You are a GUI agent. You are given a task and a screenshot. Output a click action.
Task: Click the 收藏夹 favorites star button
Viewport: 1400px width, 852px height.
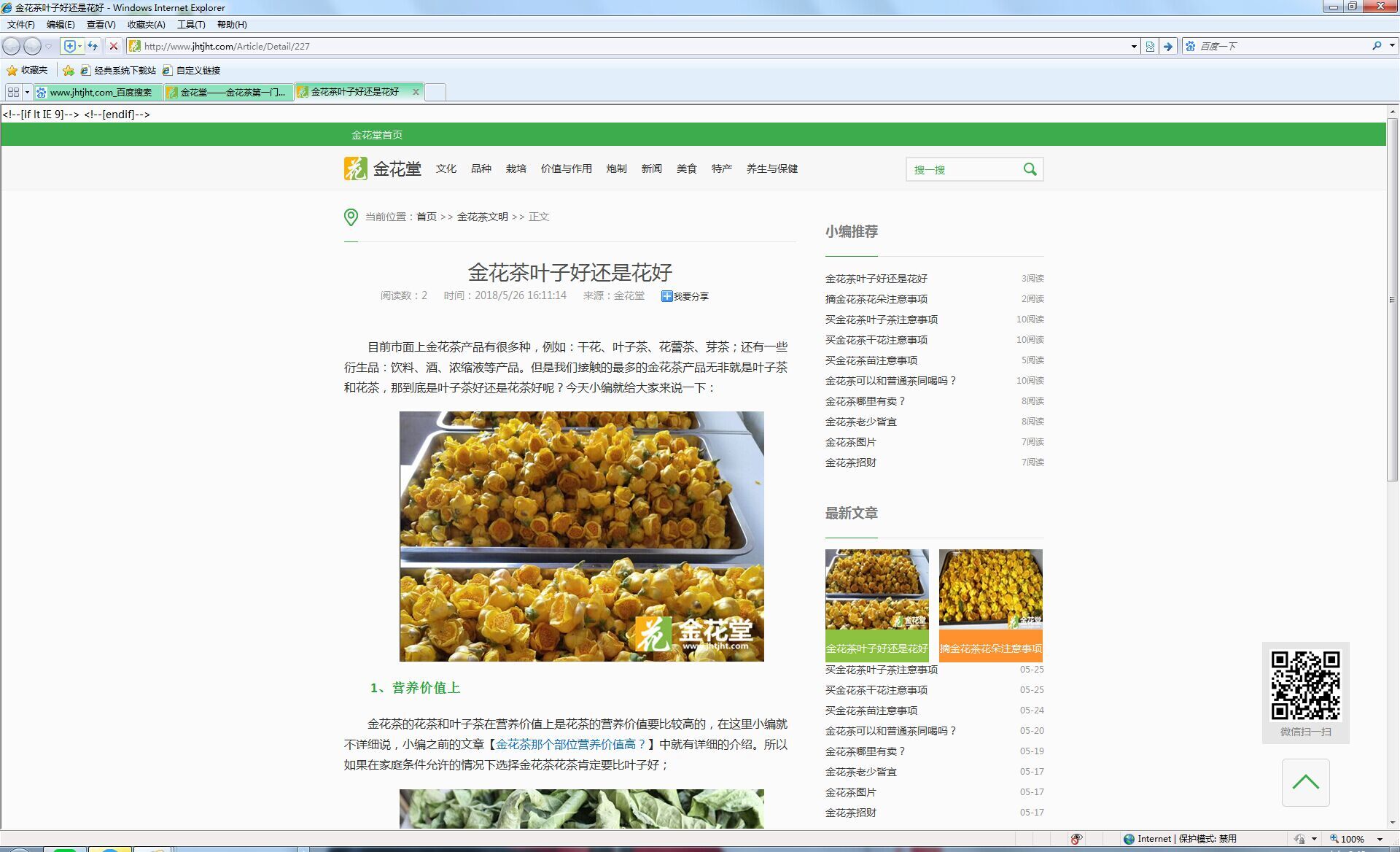(27, 70)
